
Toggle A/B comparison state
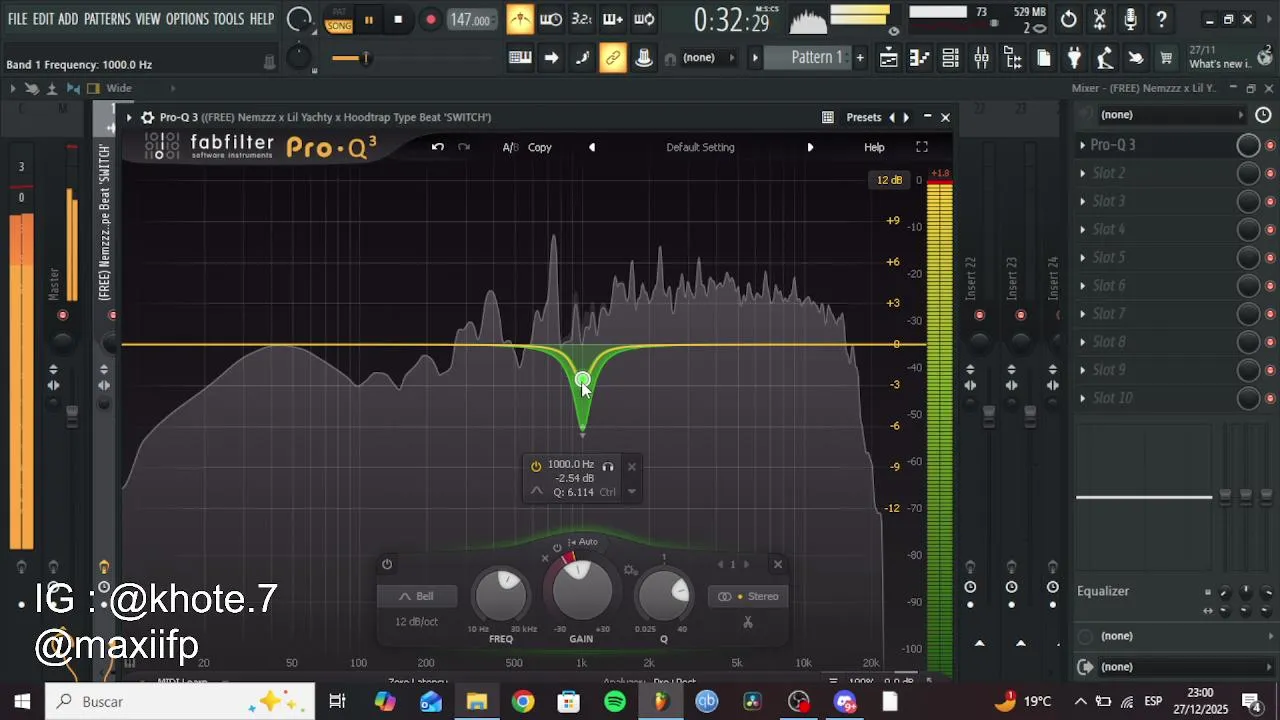click(510, 147)
